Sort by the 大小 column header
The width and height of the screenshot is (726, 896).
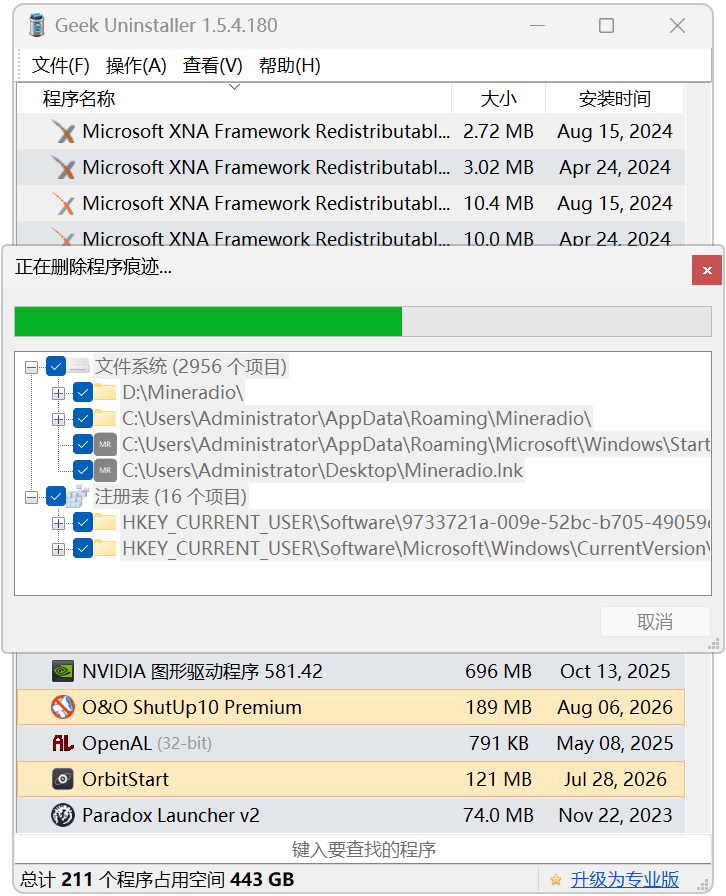[498, 98]
